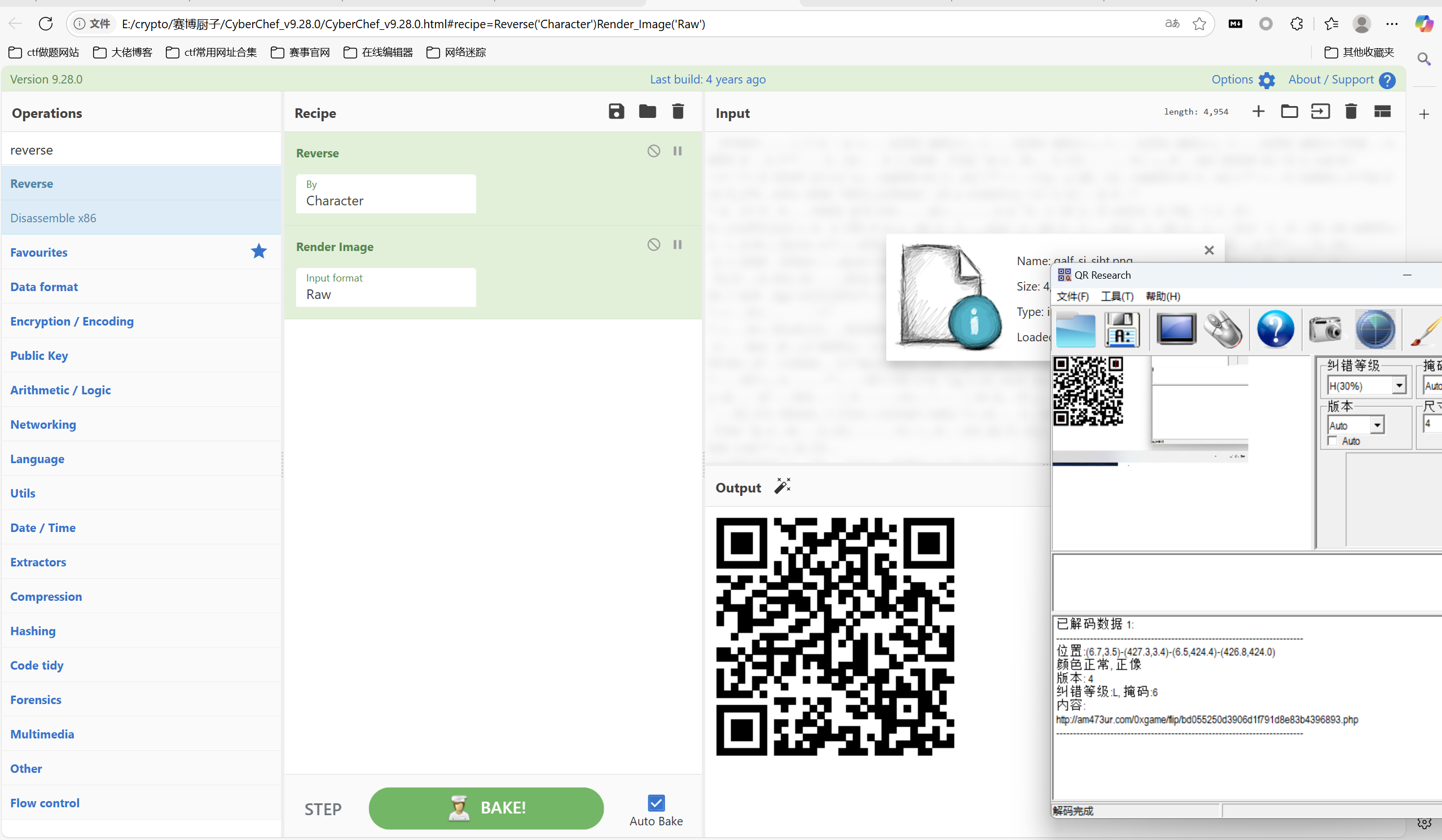1442x840 pixels.
Task: Open file as input
Action: click(x=1320, y=112)
